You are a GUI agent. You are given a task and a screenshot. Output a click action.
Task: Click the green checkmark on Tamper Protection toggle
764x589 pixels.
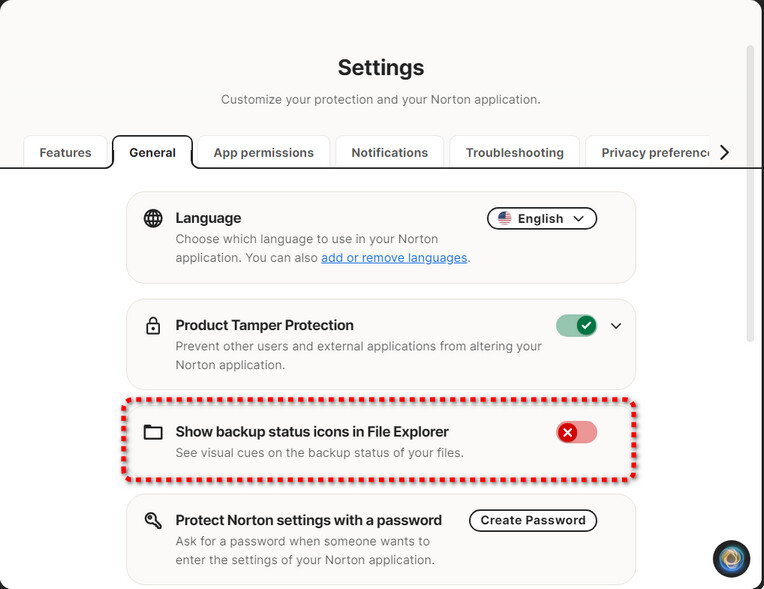[586, 325]
